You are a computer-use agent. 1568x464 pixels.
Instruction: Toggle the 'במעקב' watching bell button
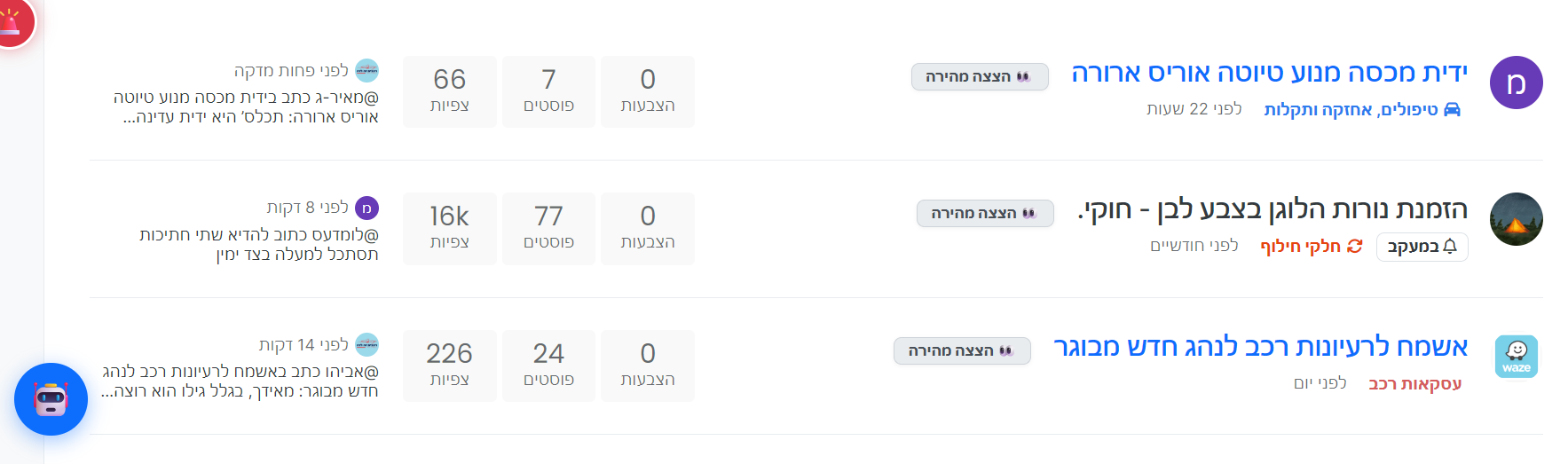[1422, 247]
